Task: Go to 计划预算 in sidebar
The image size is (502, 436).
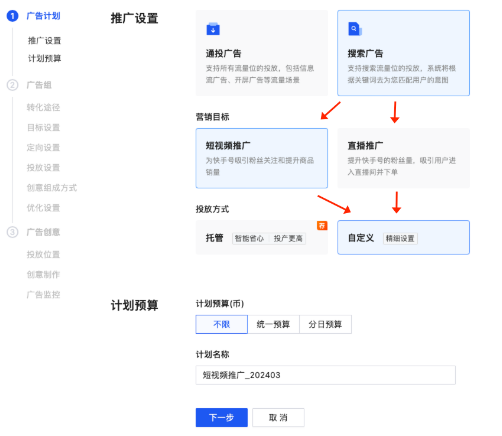Action: (44, 59)
